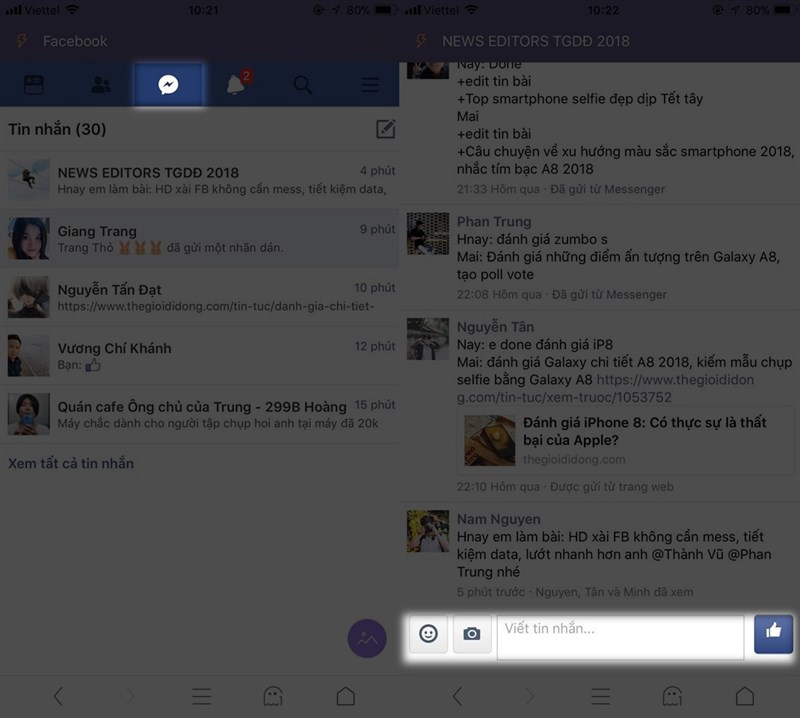The height and width of the screenshot is (718, 800).
Task: Open the emoji picker beside the message box
Action: coord(428,634)
